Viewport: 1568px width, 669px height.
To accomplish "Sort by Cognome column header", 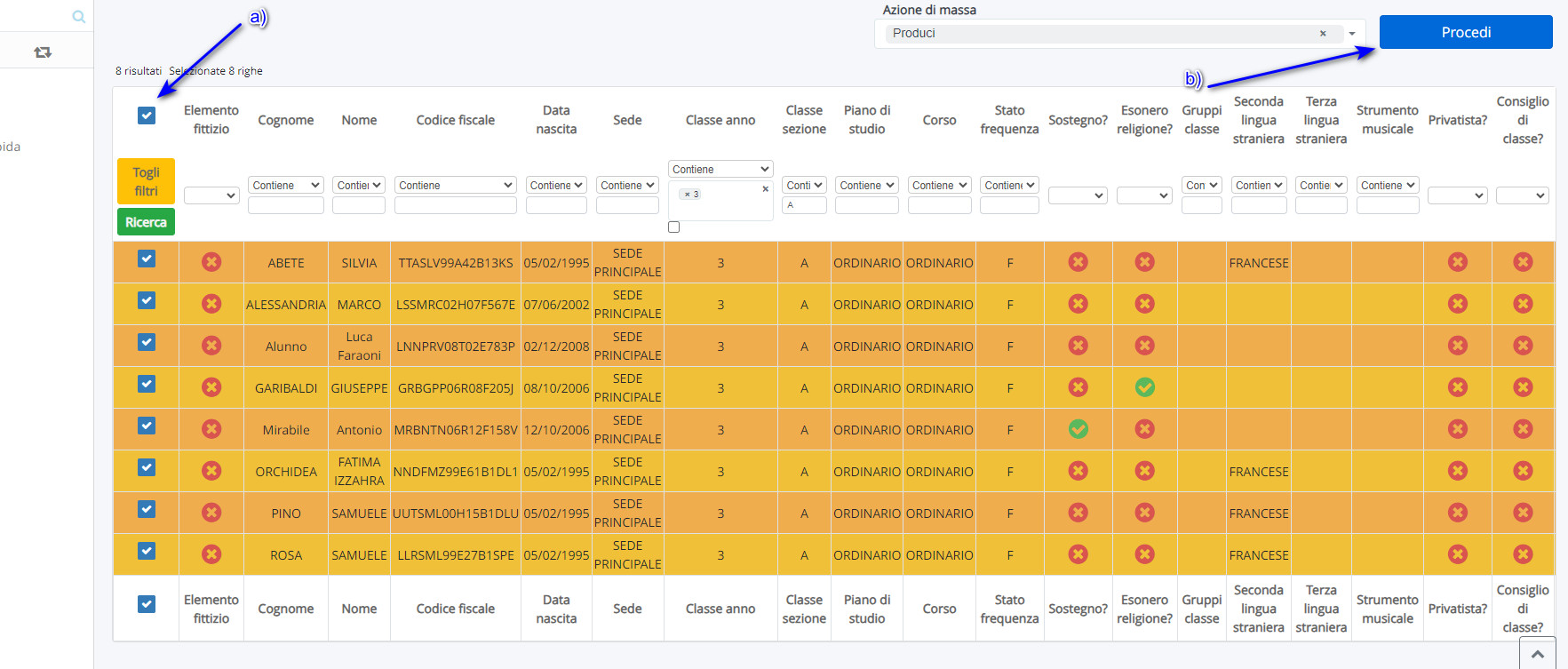I will pyautogui.click(x=286, y=120).
